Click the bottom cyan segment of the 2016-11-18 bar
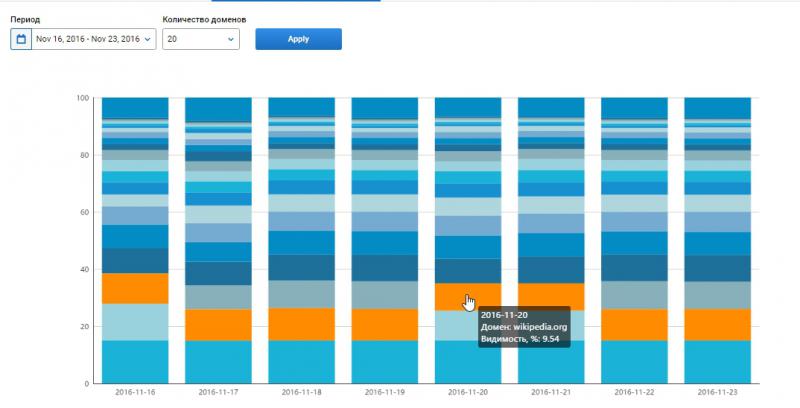The height and width of the screenshot is (408, 800). pos(301,361)
